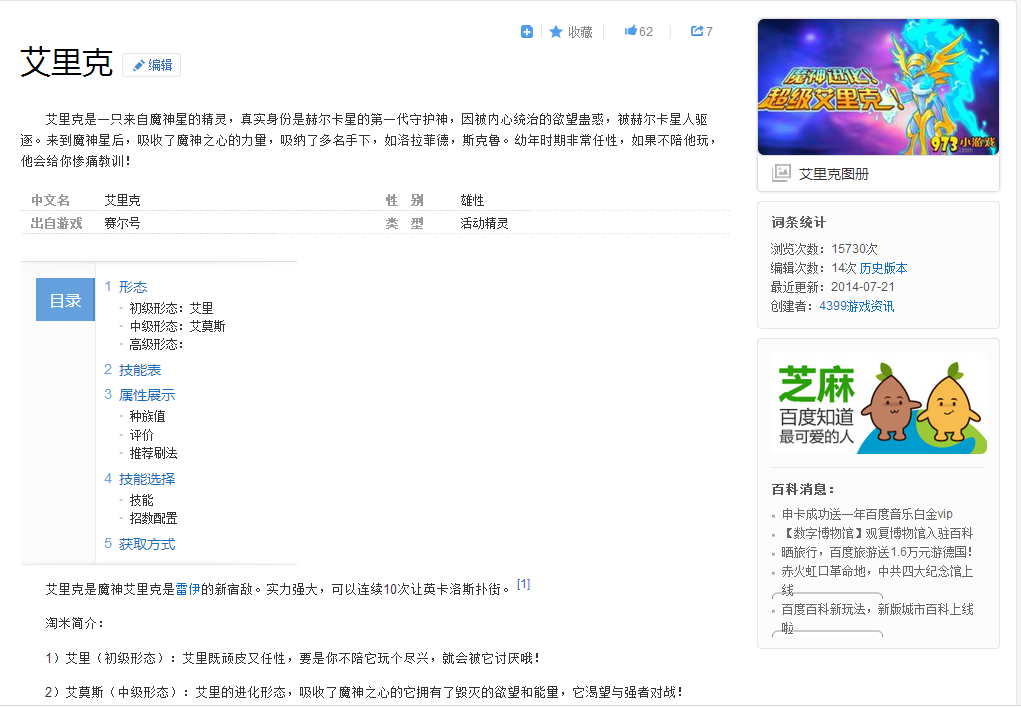Click the blue plus icon beside 收藏
The image size is (1021, 707).
pos(527,31)
